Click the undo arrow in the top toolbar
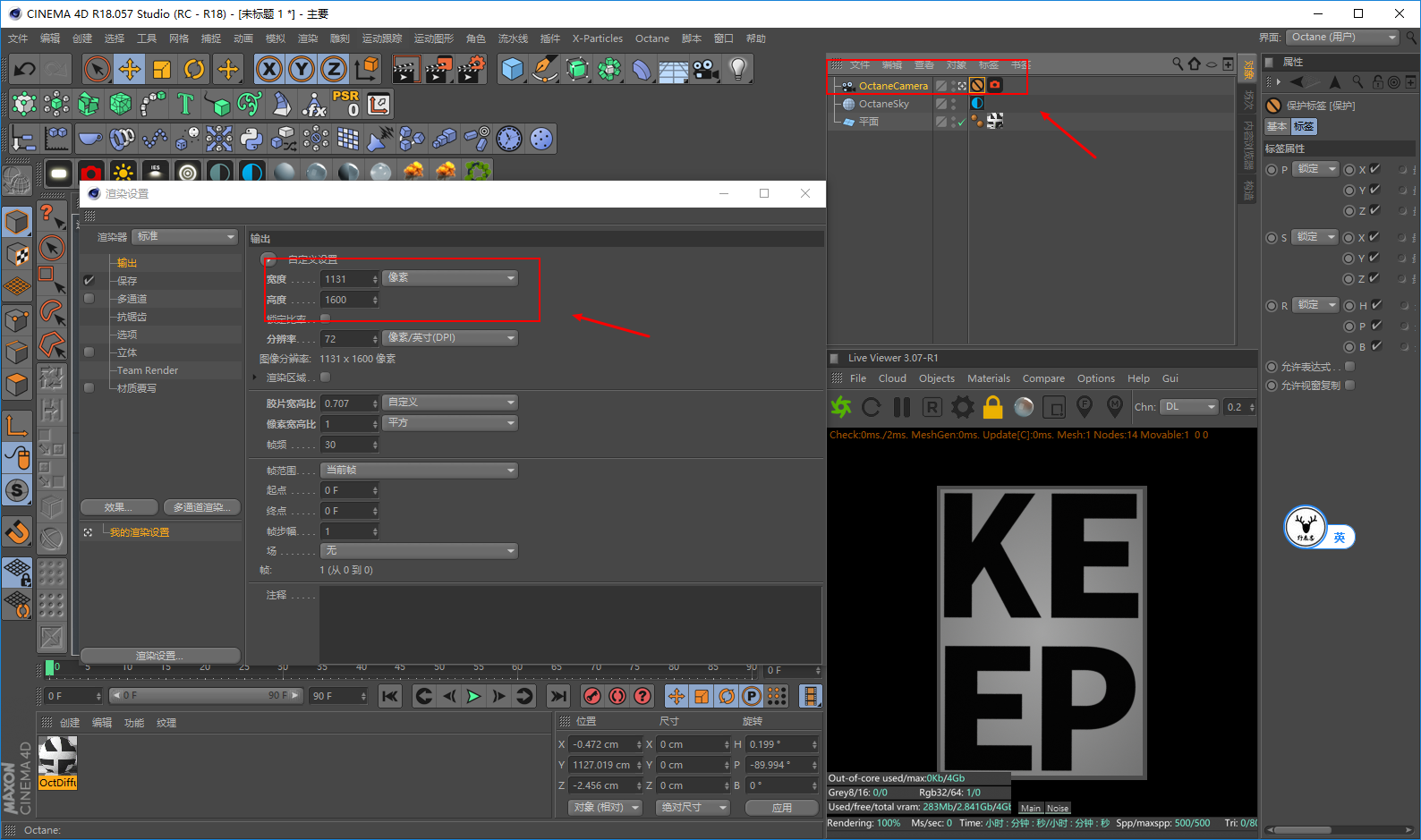Viewport: 1421px width, 840px height. coord(25,69)
